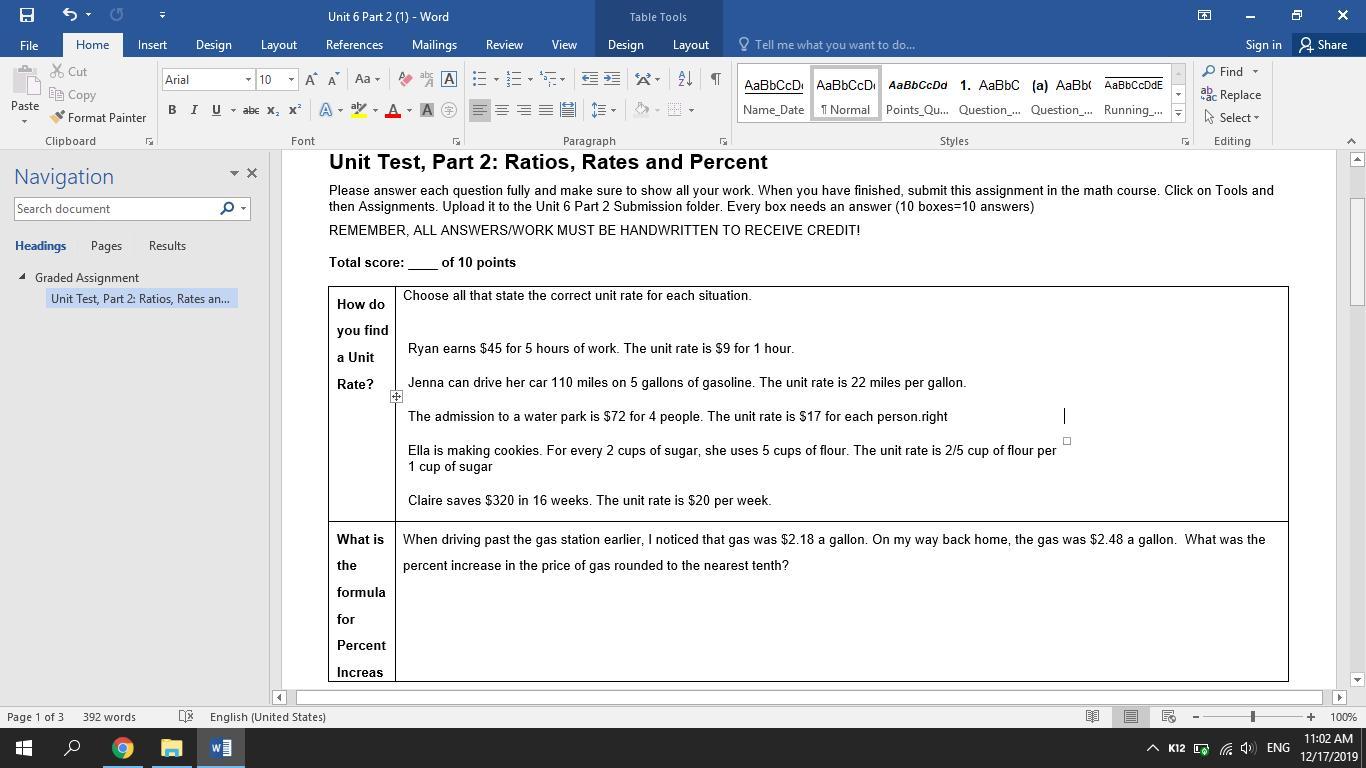1366x768 pixels.
Task: Open the References tab
Action: [354, 45]
